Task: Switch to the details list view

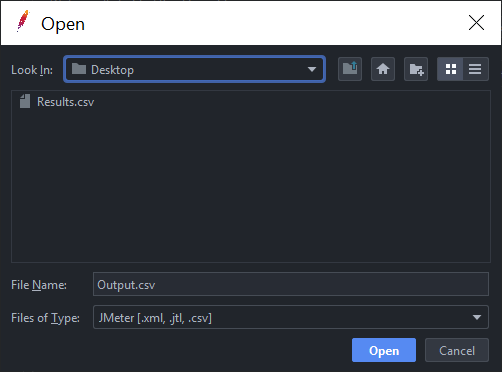Action: (x=475, y=69)
